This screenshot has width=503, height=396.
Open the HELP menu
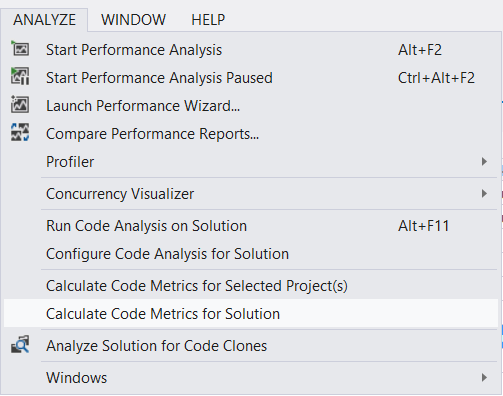208,20
